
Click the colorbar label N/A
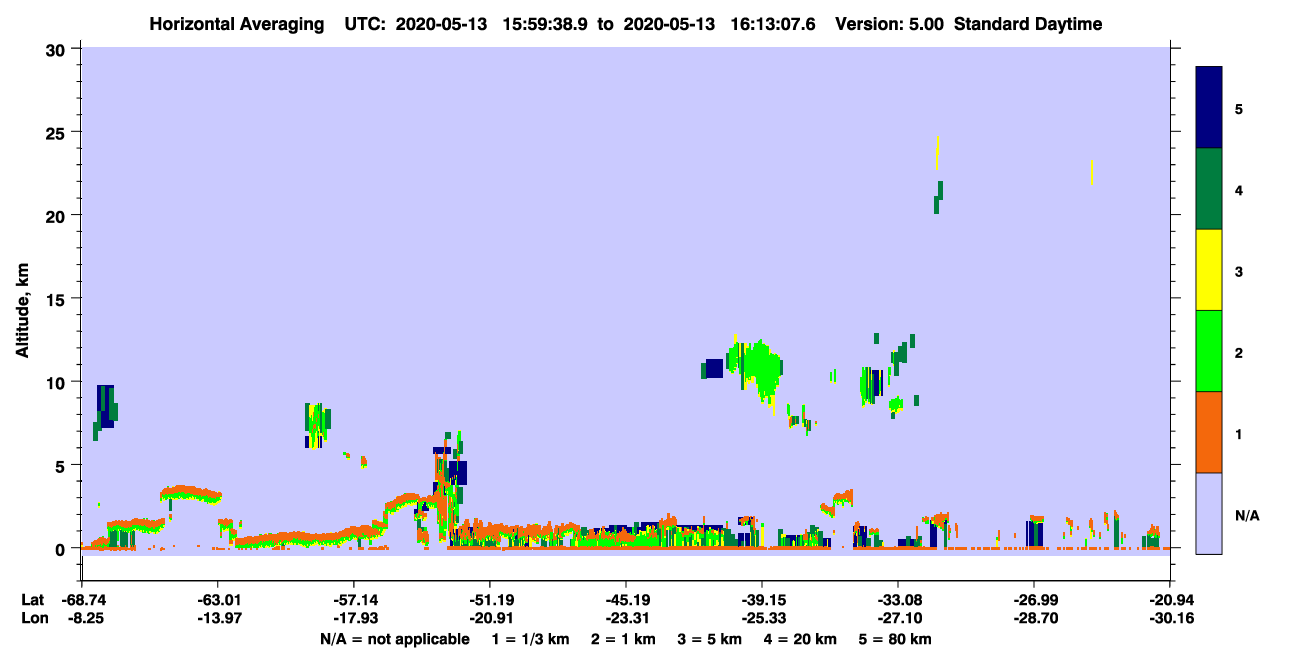[x=1246, y=515]
